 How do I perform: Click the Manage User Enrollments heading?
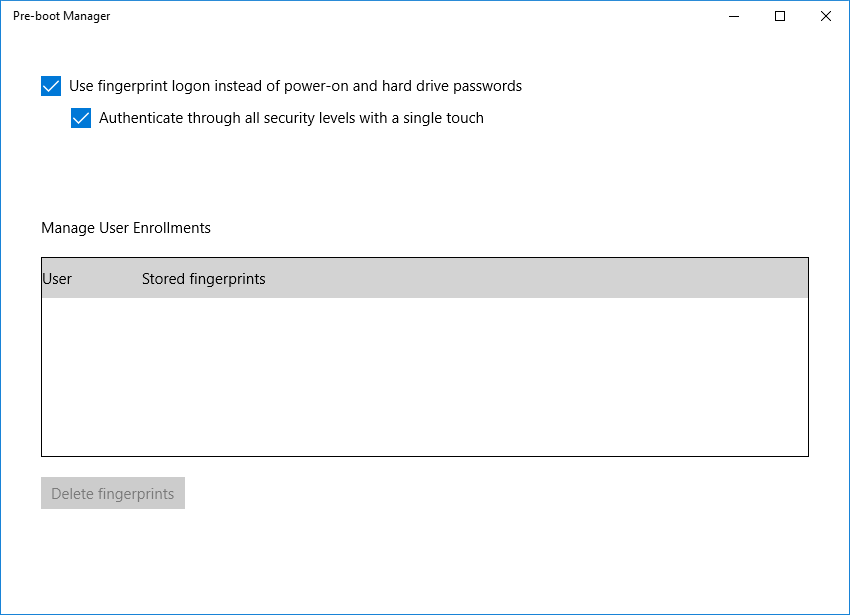(x=126, y=228)
